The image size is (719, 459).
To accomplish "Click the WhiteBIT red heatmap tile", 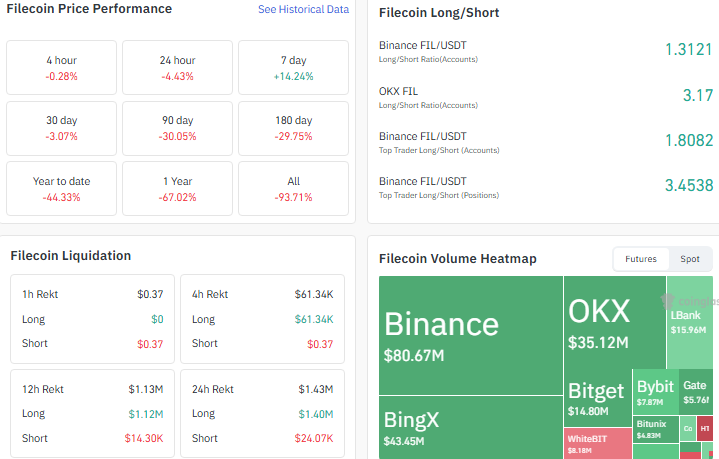I will [x=597, y=443].
